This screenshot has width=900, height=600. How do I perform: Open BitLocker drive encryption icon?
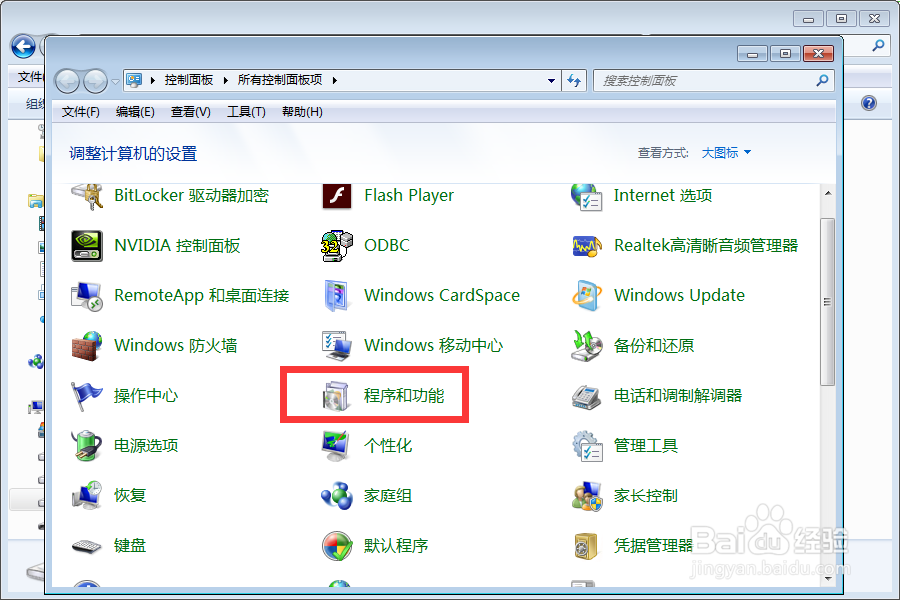[87, 196]
